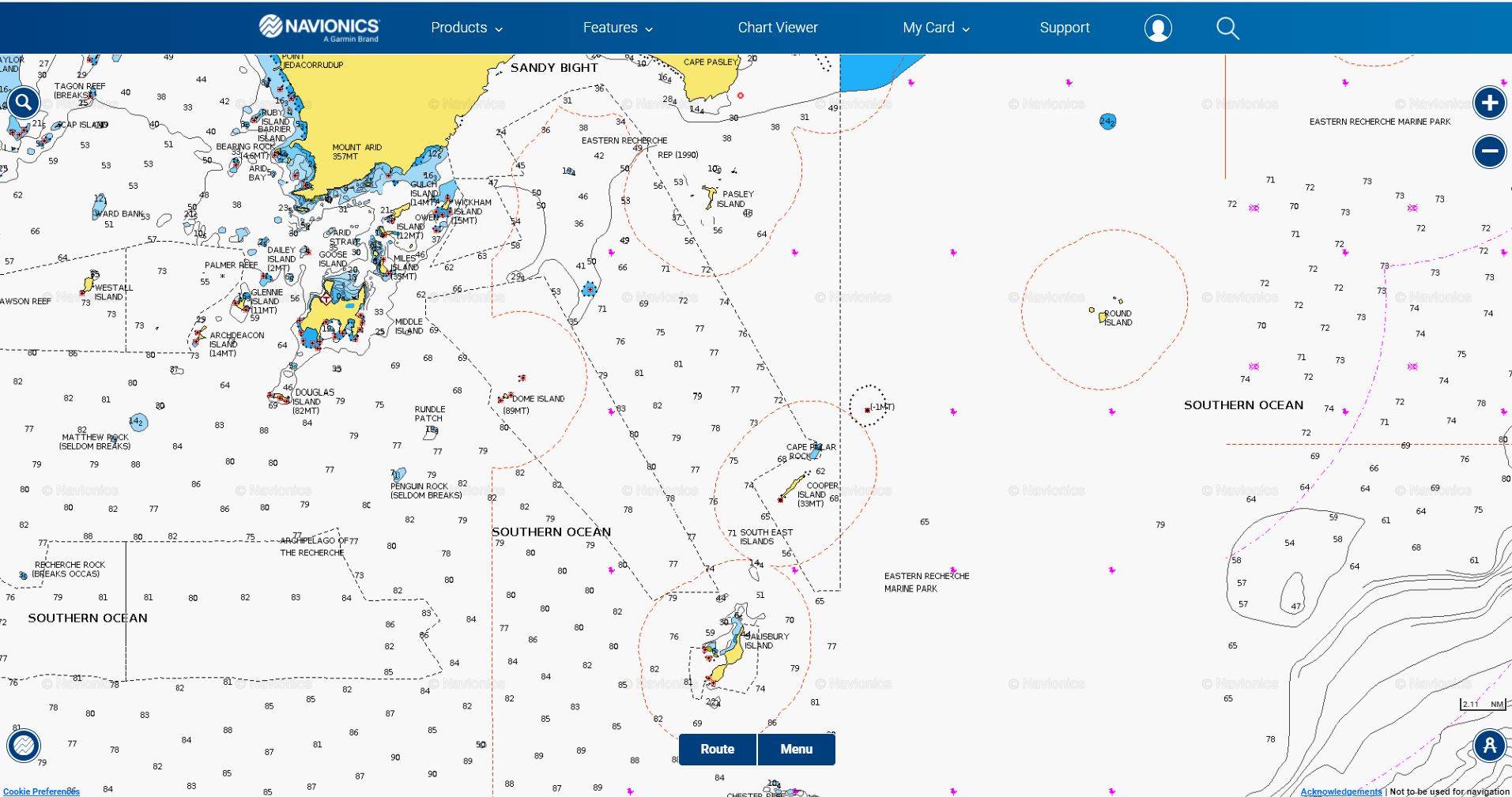Open the map search magnifier button
Image resolution: width=1512 pixels, height=797 pixels.
coord(24,102)
